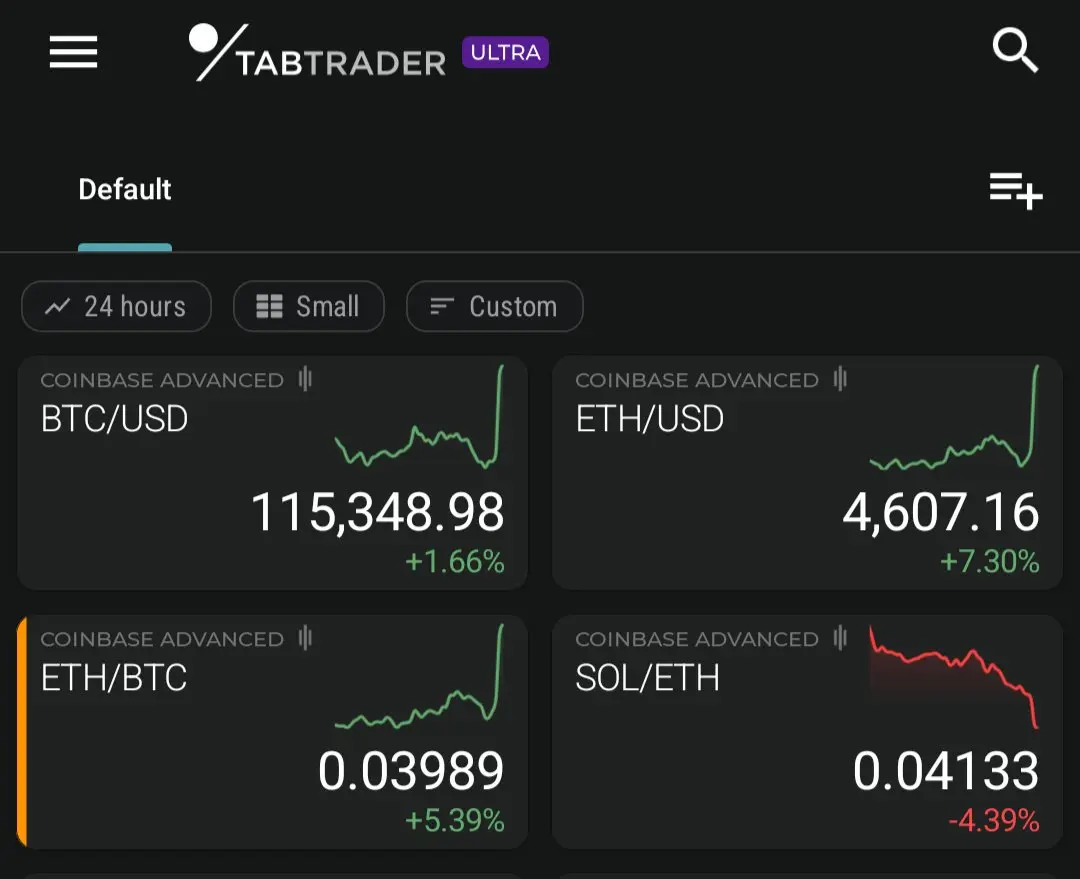Tap the BTC/USD green sparkline chart

tap(419, 417)
